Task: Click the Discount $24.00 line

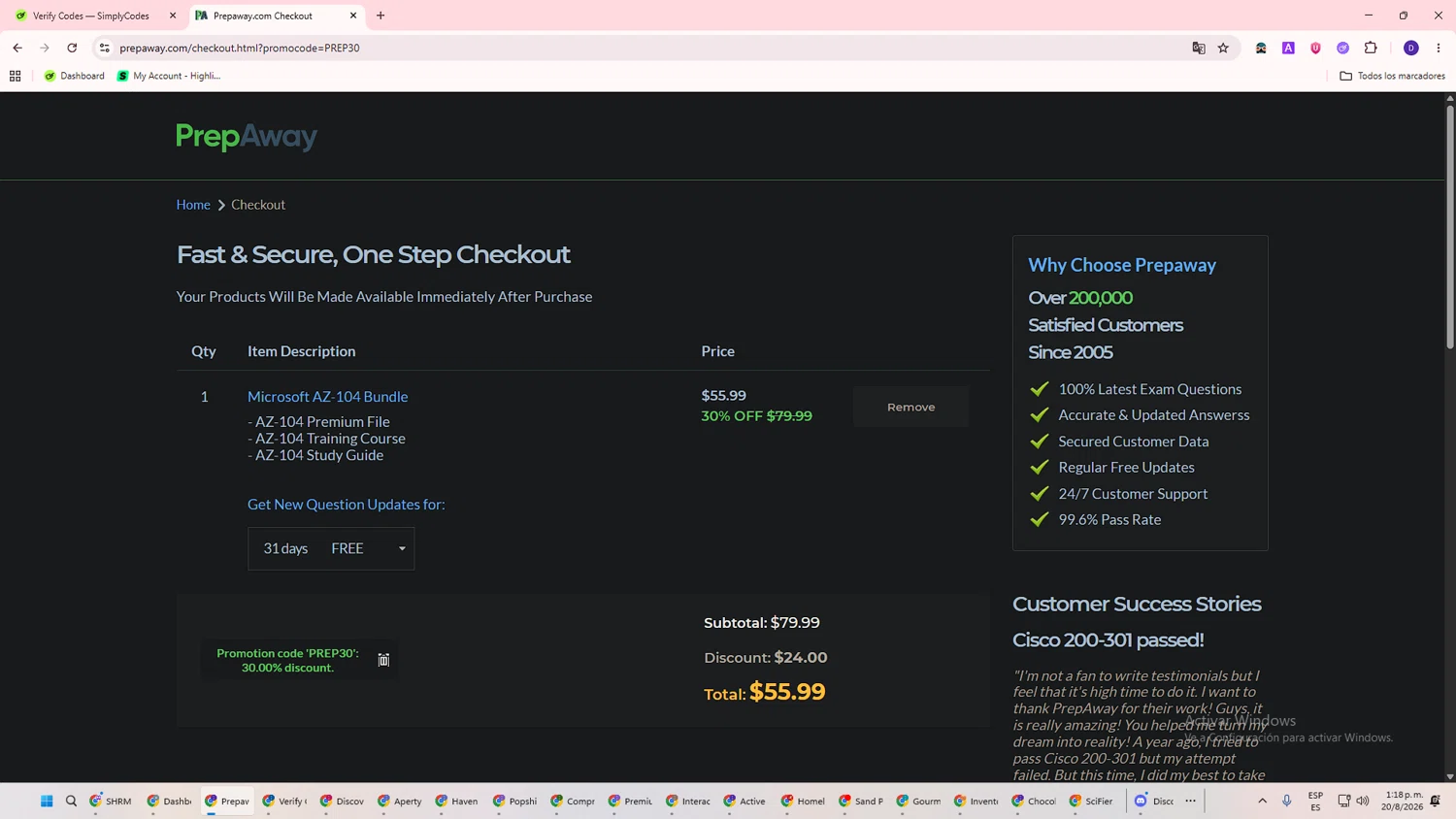Action: 766,658
